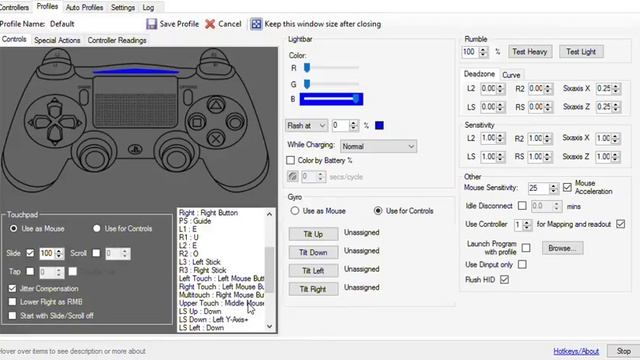Open the Flash at dropdown
This screenshot has width=640, height=360.
coord(306,126)
